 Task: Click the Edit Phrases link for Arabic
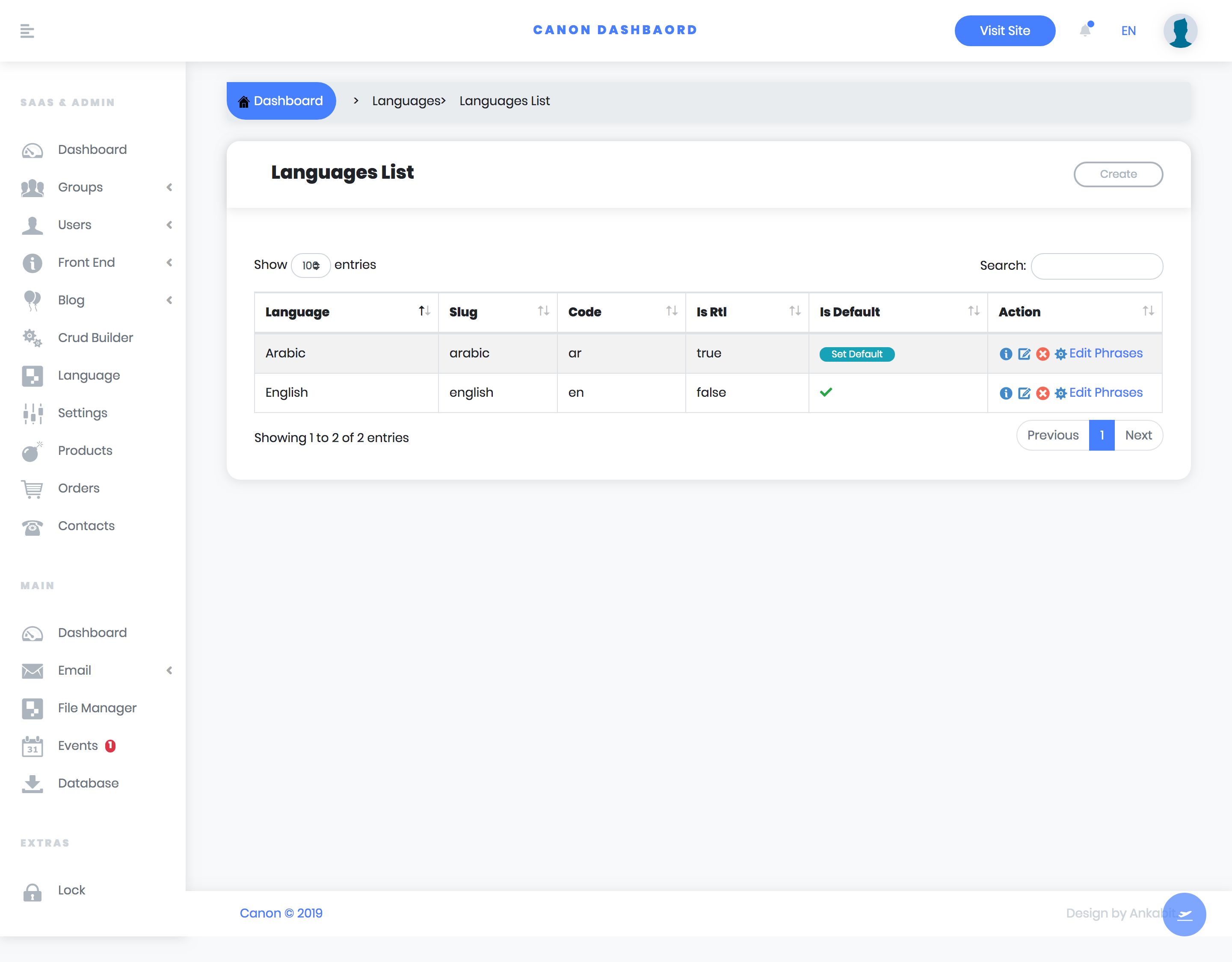click(x=1106, y=354)
